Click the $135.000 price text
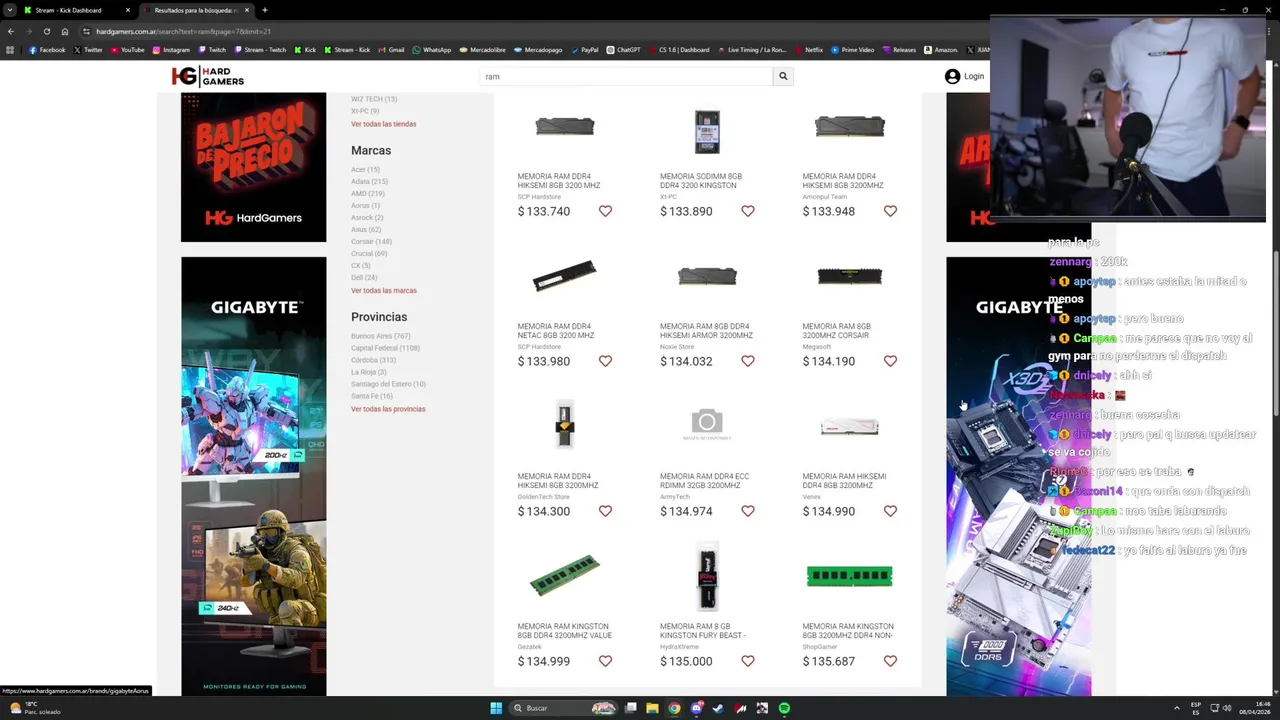 [x=686, y=661]
